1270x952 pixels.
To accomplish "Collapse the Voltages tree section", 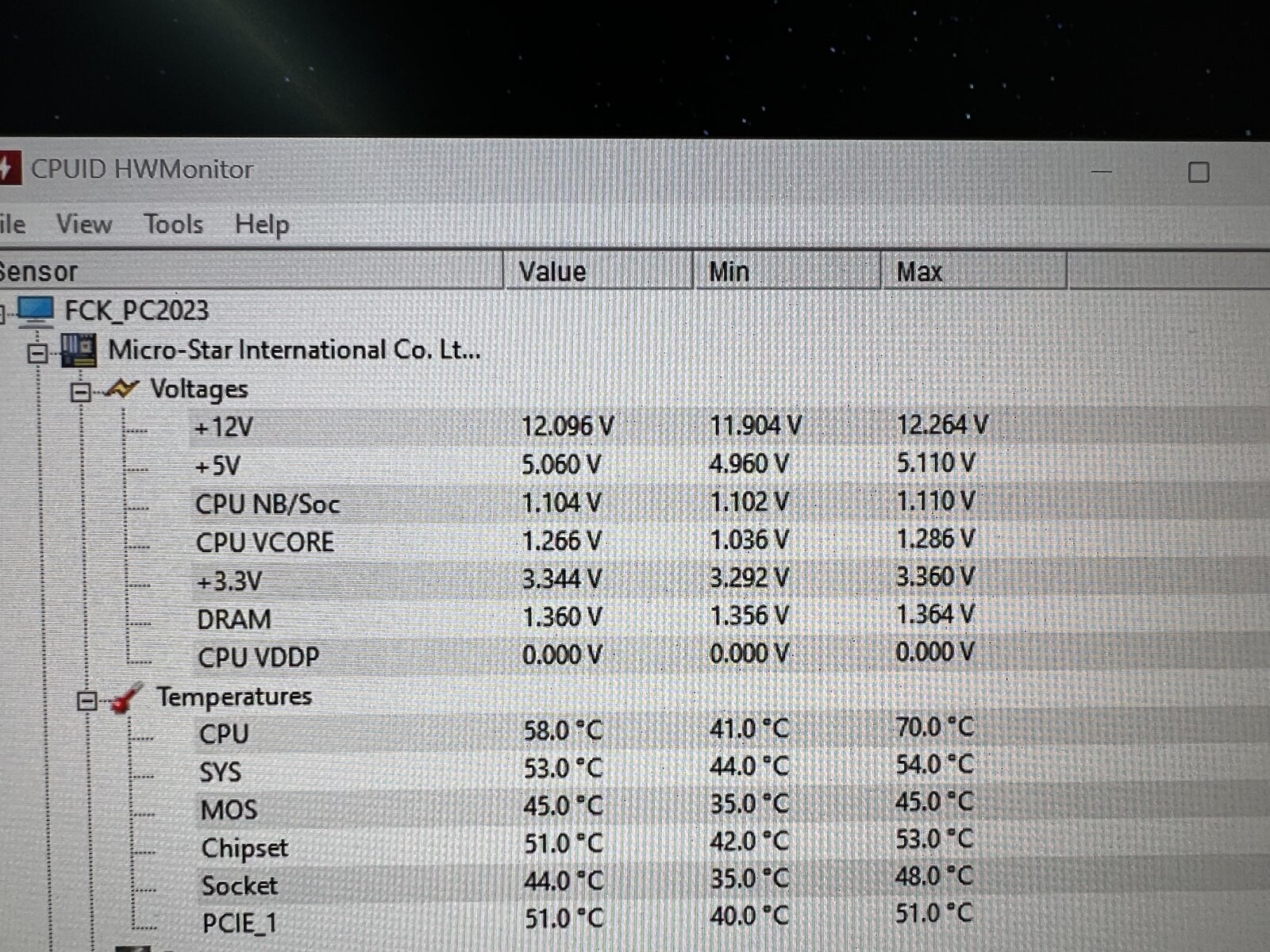I will pos(80,392).
